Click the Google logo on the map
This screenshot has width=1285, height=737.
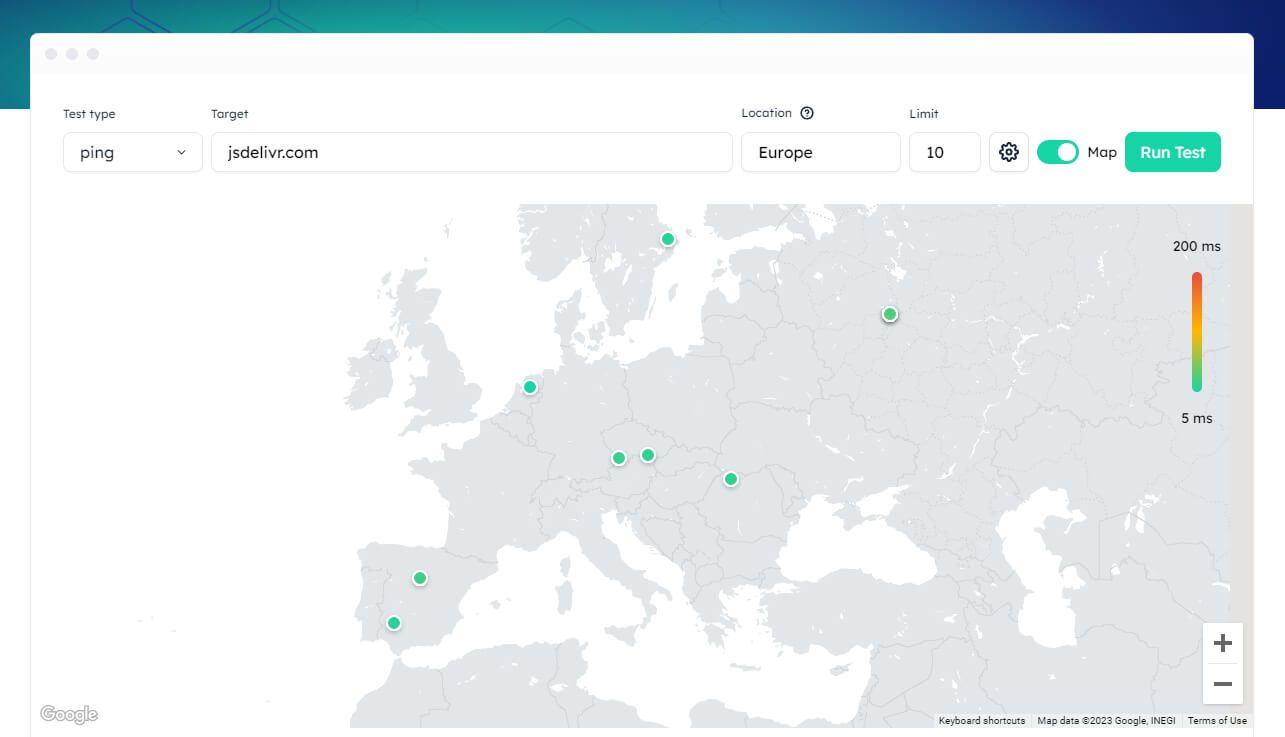click(69, 714)
